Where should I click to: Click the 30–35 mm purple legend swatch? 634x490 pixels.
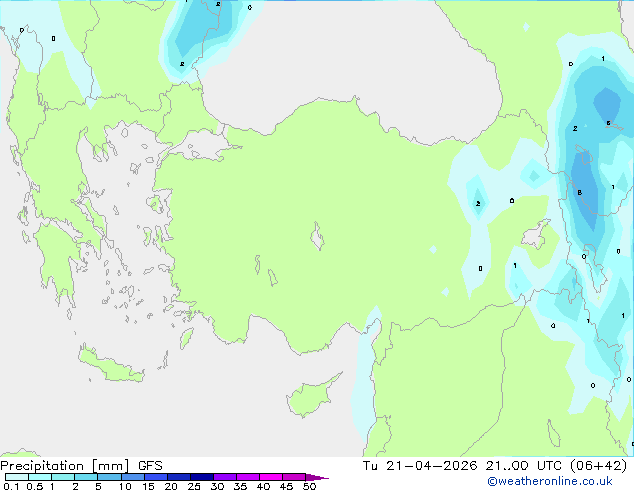click(x=225, y=477)
